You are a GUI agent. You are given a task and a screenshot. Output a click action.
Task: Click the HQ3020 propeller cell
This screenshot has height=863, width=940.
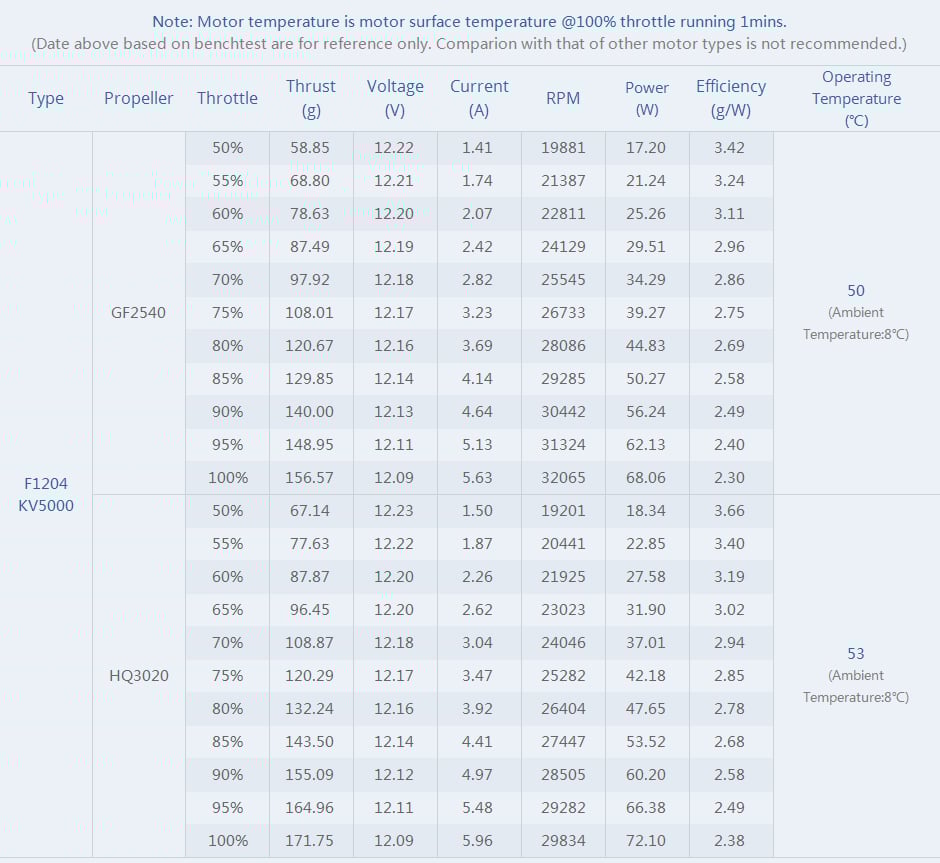click(x=139, y=676)
